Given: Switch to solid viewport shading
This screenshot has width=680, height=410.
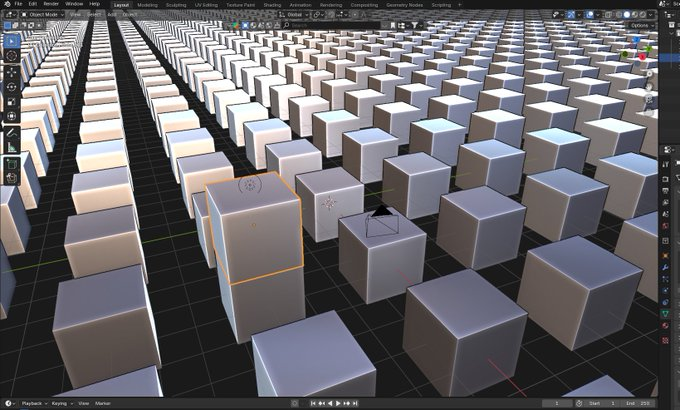Looking at the screenshot, I should 627,15.
